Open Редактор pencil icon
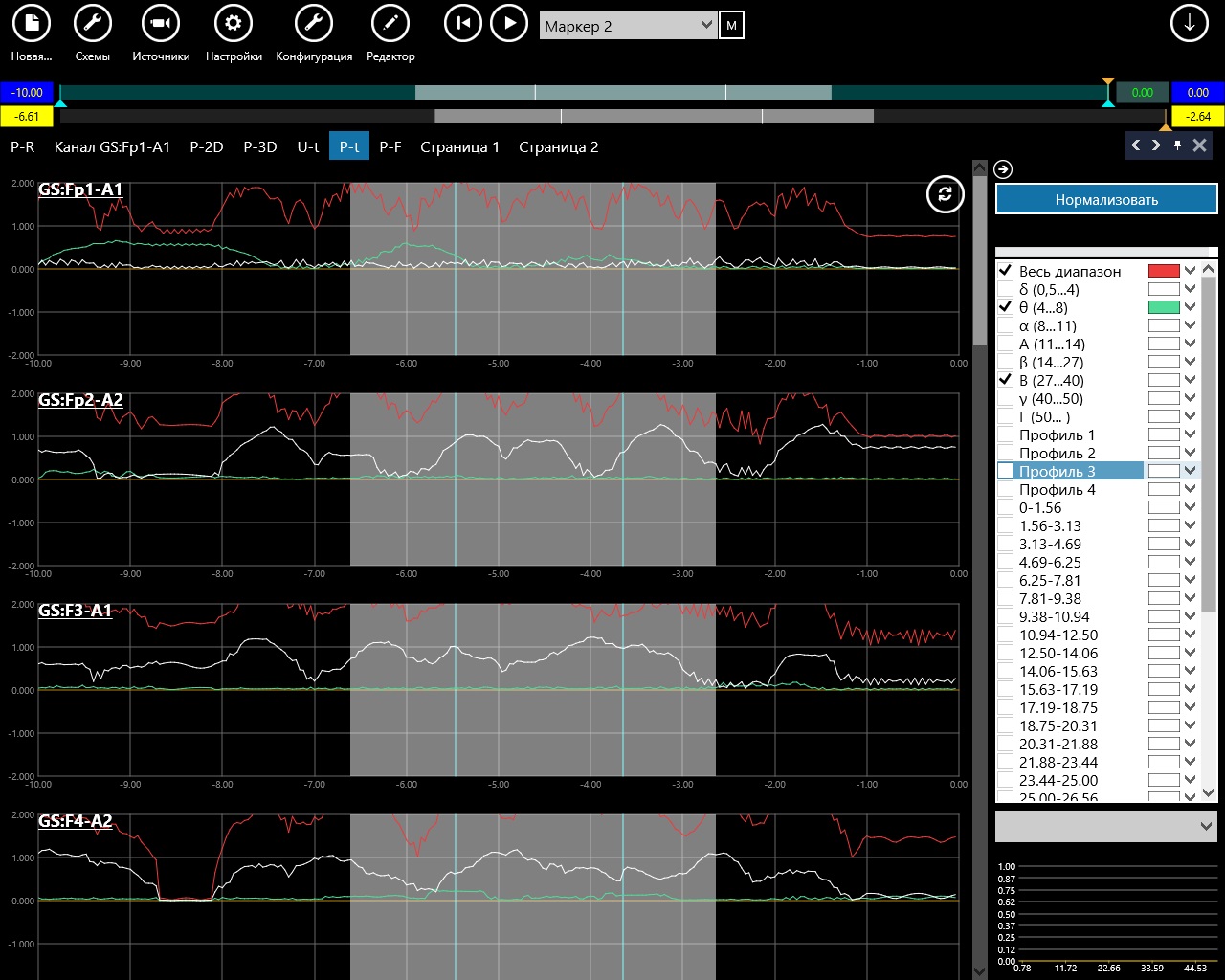 [390, 24]
